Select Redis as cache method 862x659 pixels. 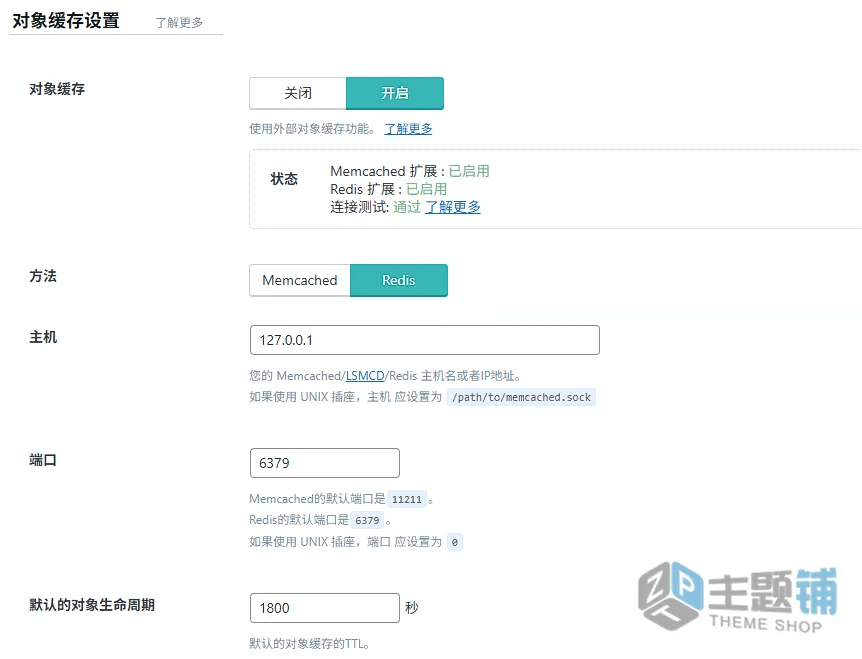click(x=399, y=280)
